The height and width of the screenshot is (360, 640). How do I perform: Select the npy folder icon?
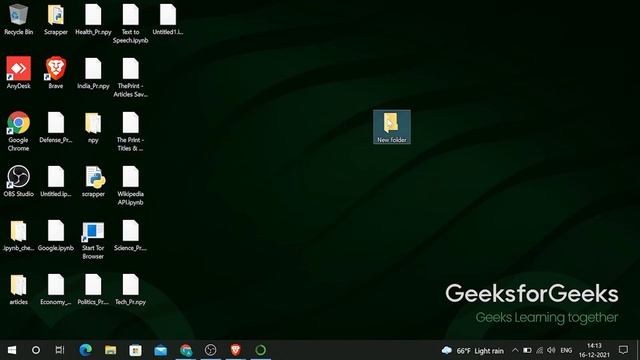click(93, 127)
